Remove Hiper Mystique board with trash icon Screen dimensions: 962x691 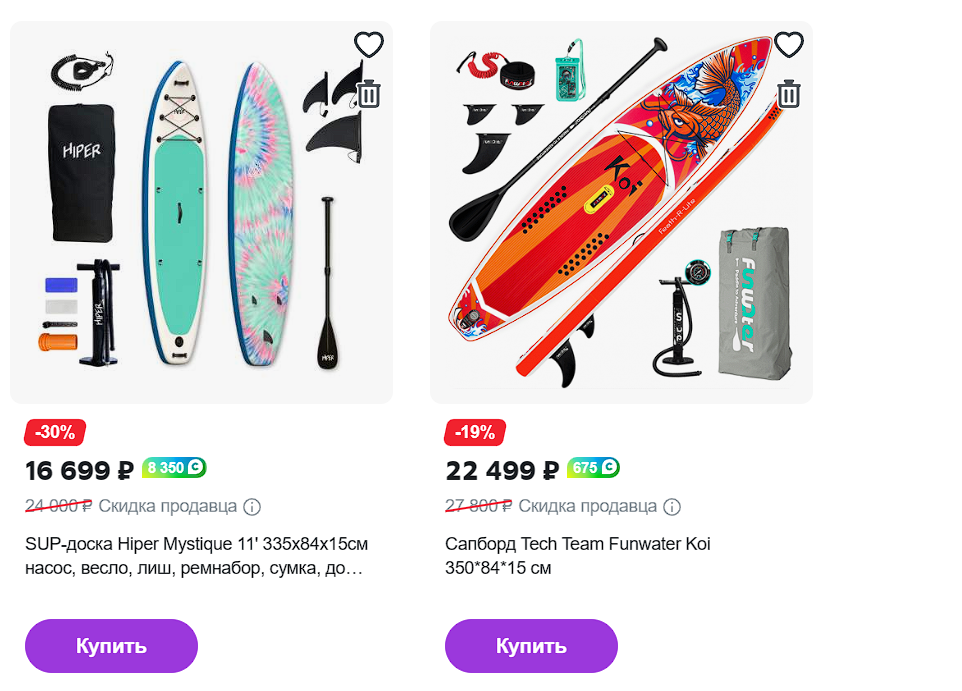[369, 94]
